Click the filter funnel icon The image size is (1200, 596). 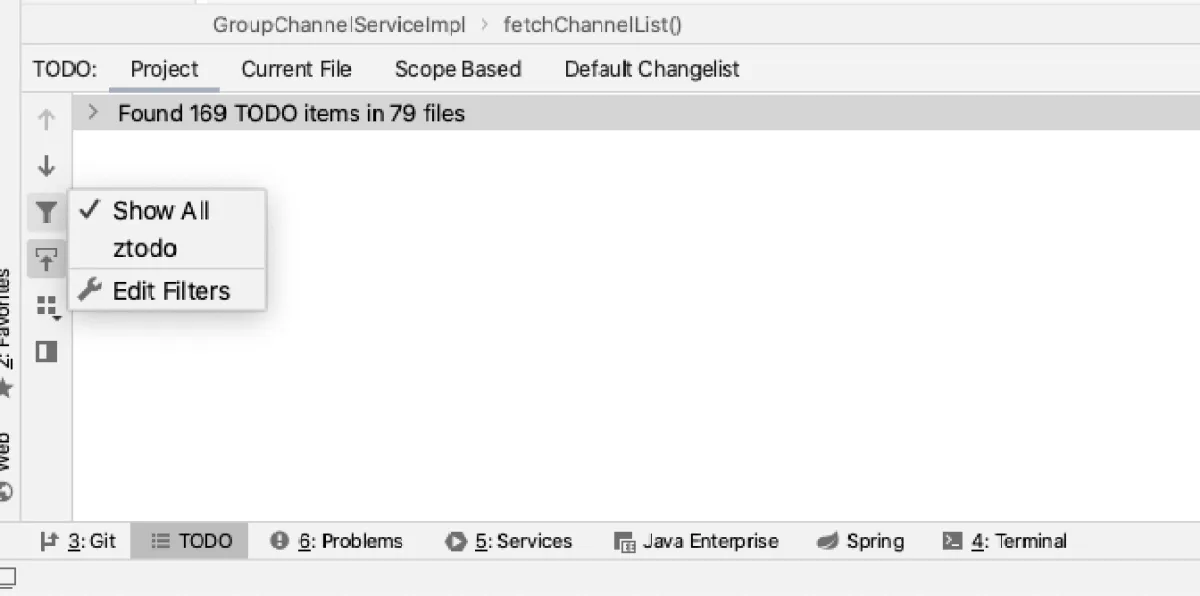coord(46,212)
